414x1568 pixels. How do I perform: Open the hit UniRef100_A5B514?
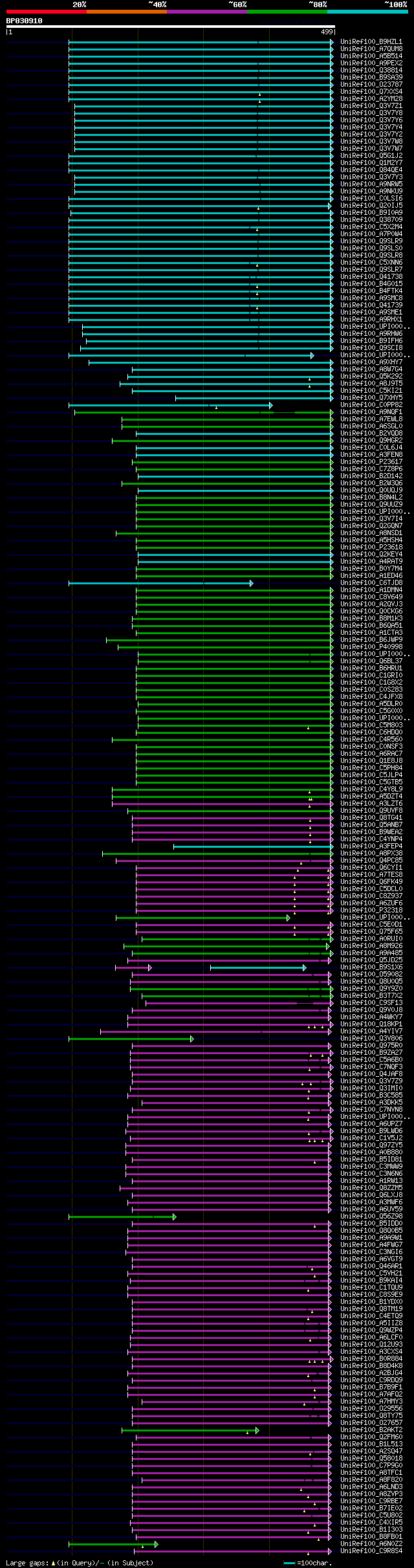click(x=371, y=56)
